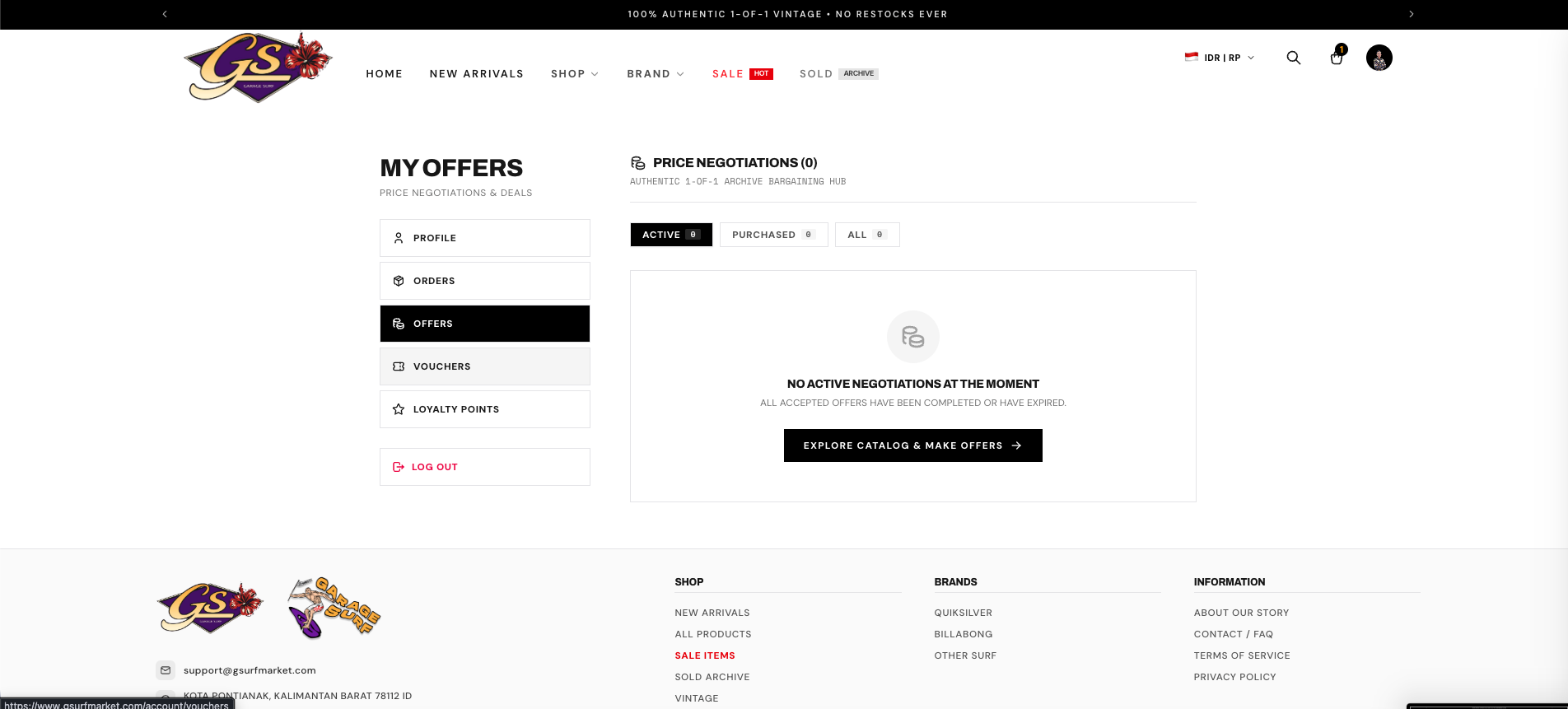The width and height of the screenshot is (1568, 709).
Task: Open NEW ARRIVALS in top navigation
Action: coord(477,74)
